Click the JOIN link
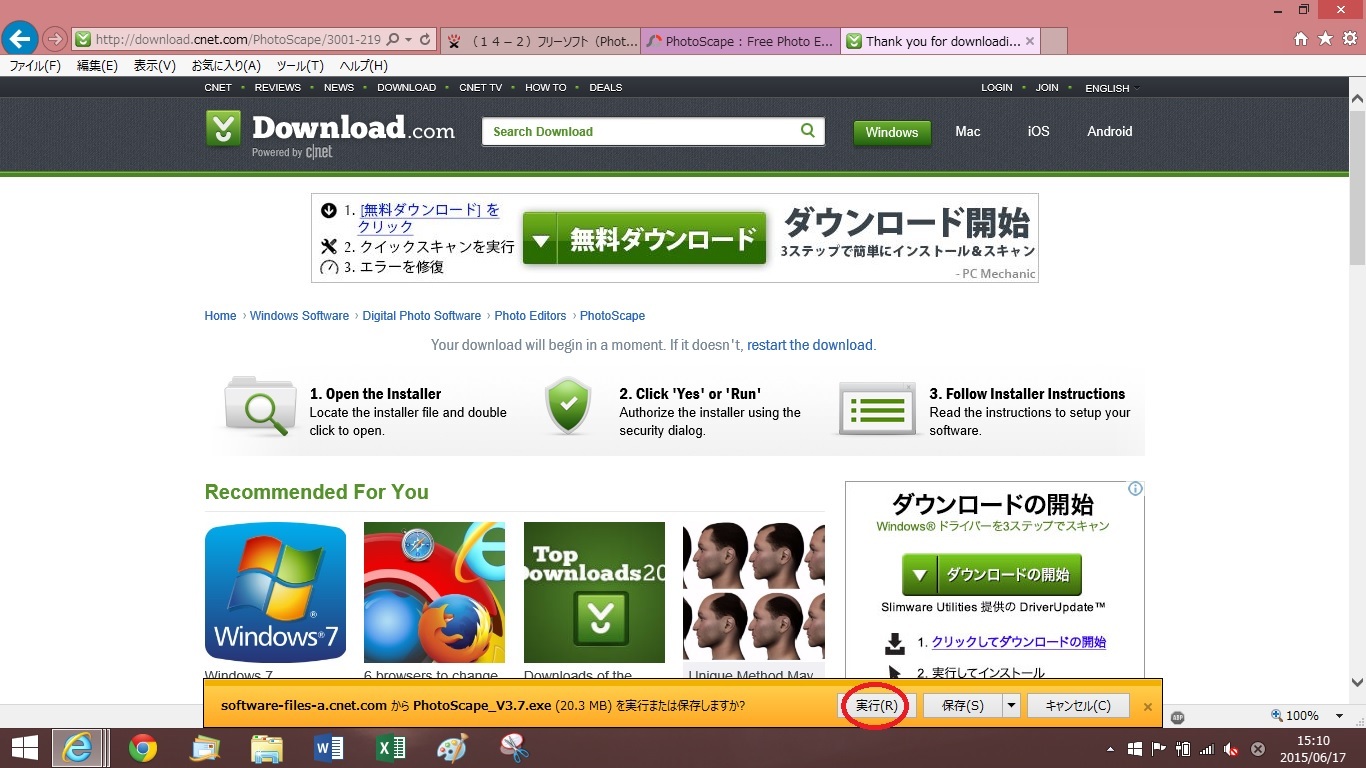 click(1047, 87)
